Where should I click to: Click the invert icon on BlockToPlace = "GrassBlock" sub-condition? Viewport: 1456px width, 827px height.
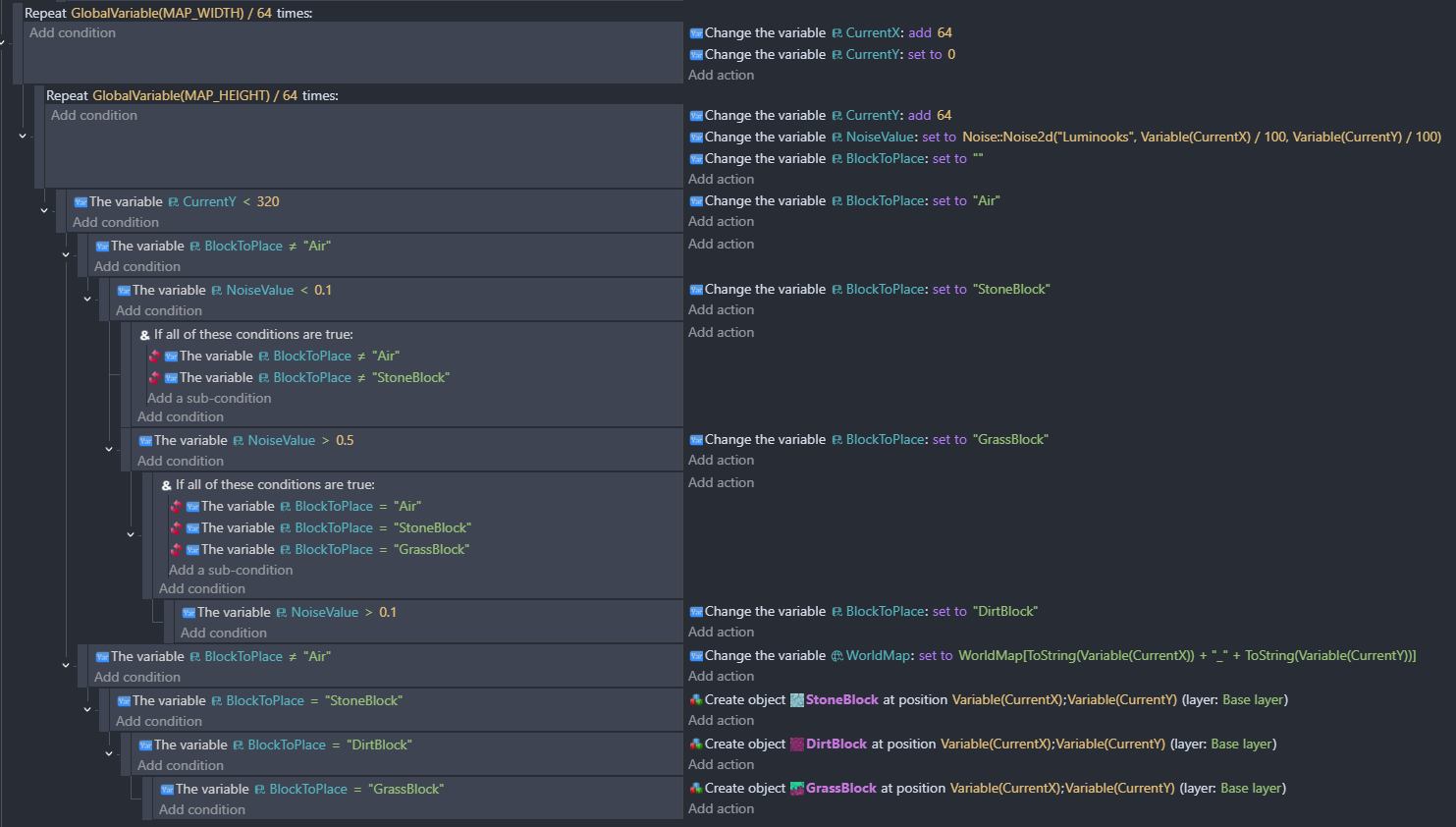click(x=176, y=550)
